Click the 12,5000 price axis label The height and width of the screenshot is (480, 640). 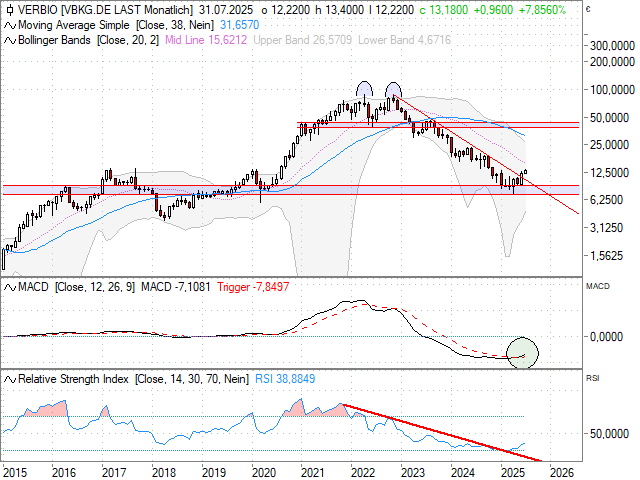609,173
